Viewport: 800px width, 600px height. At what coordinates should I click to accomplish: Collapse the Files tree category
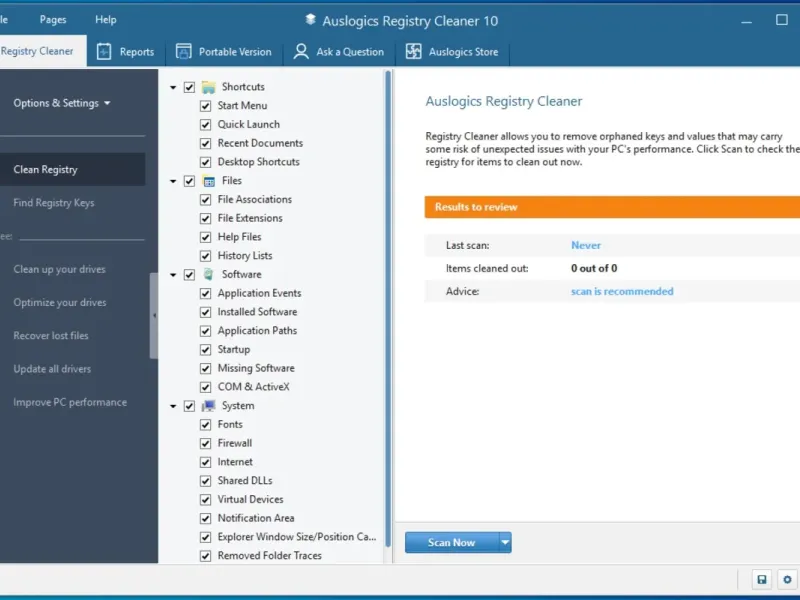click(x=173, y=181)
